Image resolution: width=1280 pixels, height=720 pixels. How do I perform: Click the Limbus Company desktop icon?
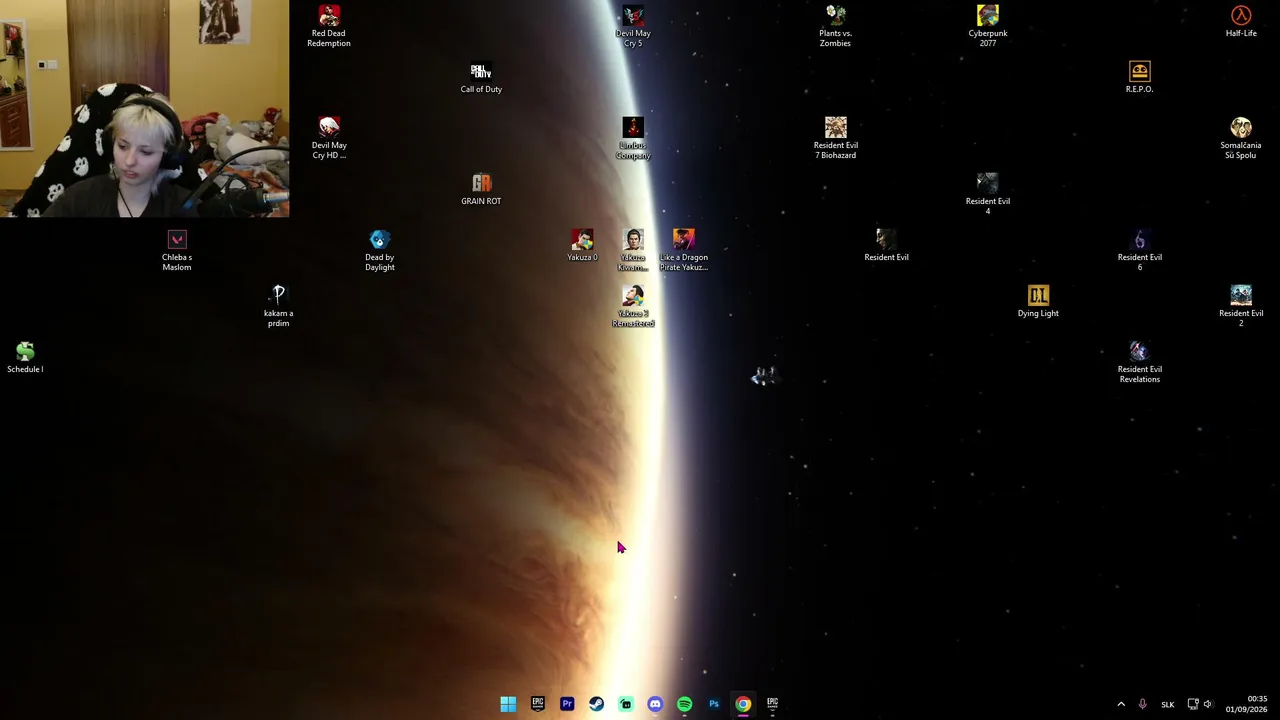click(633, 138)
